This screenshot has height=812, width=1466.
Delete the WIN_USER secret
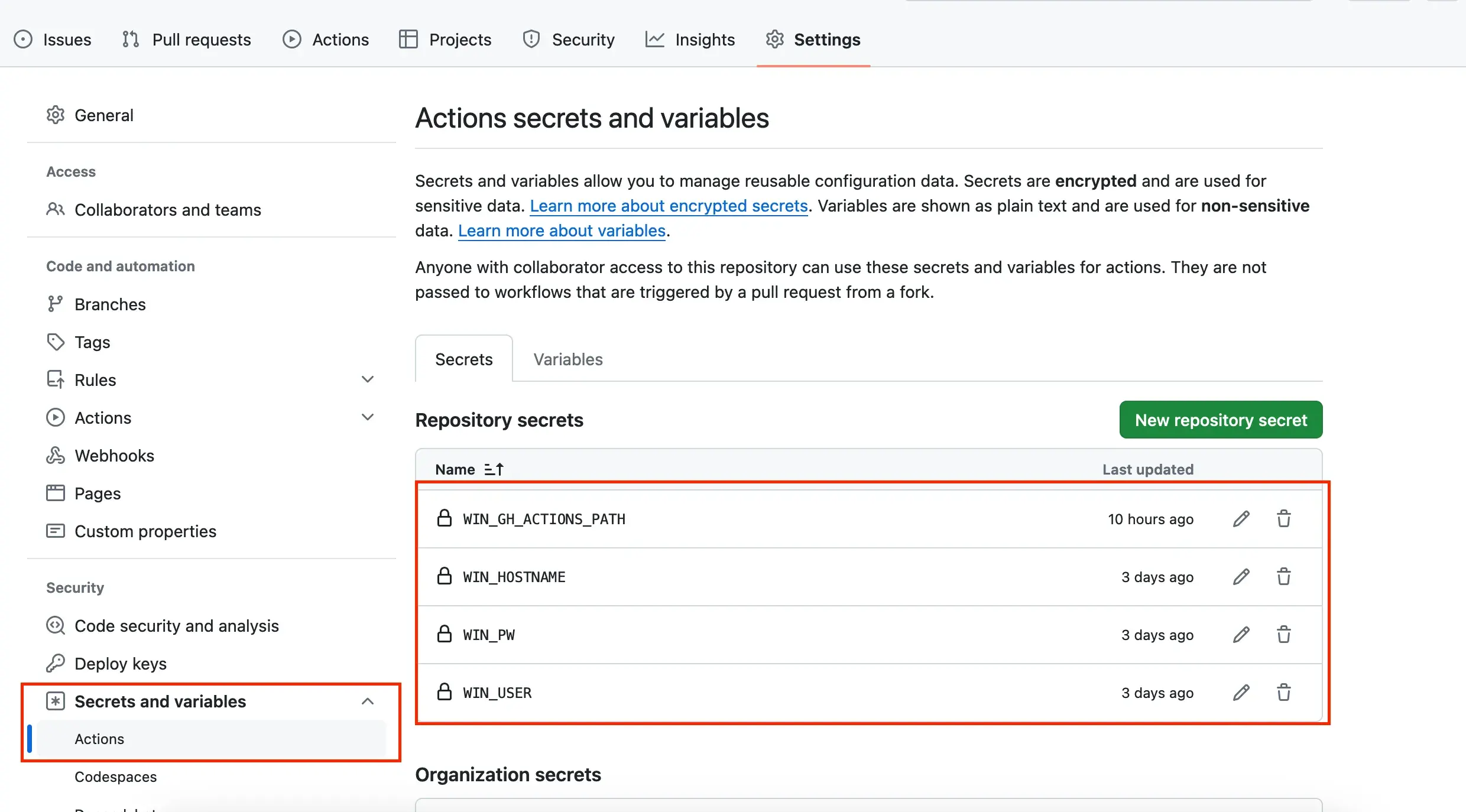[1284, 693]
